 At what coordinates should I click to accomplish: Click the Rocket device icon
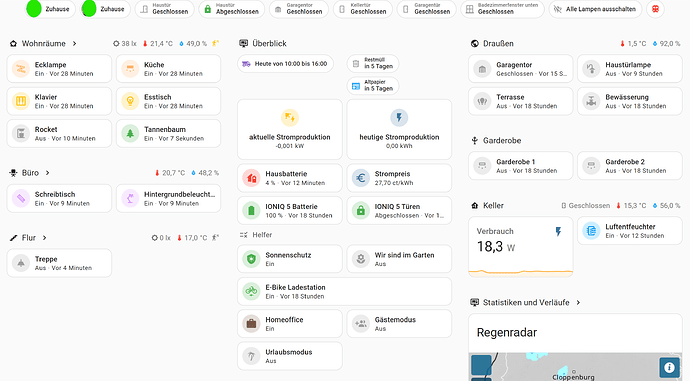pos(21,134)
